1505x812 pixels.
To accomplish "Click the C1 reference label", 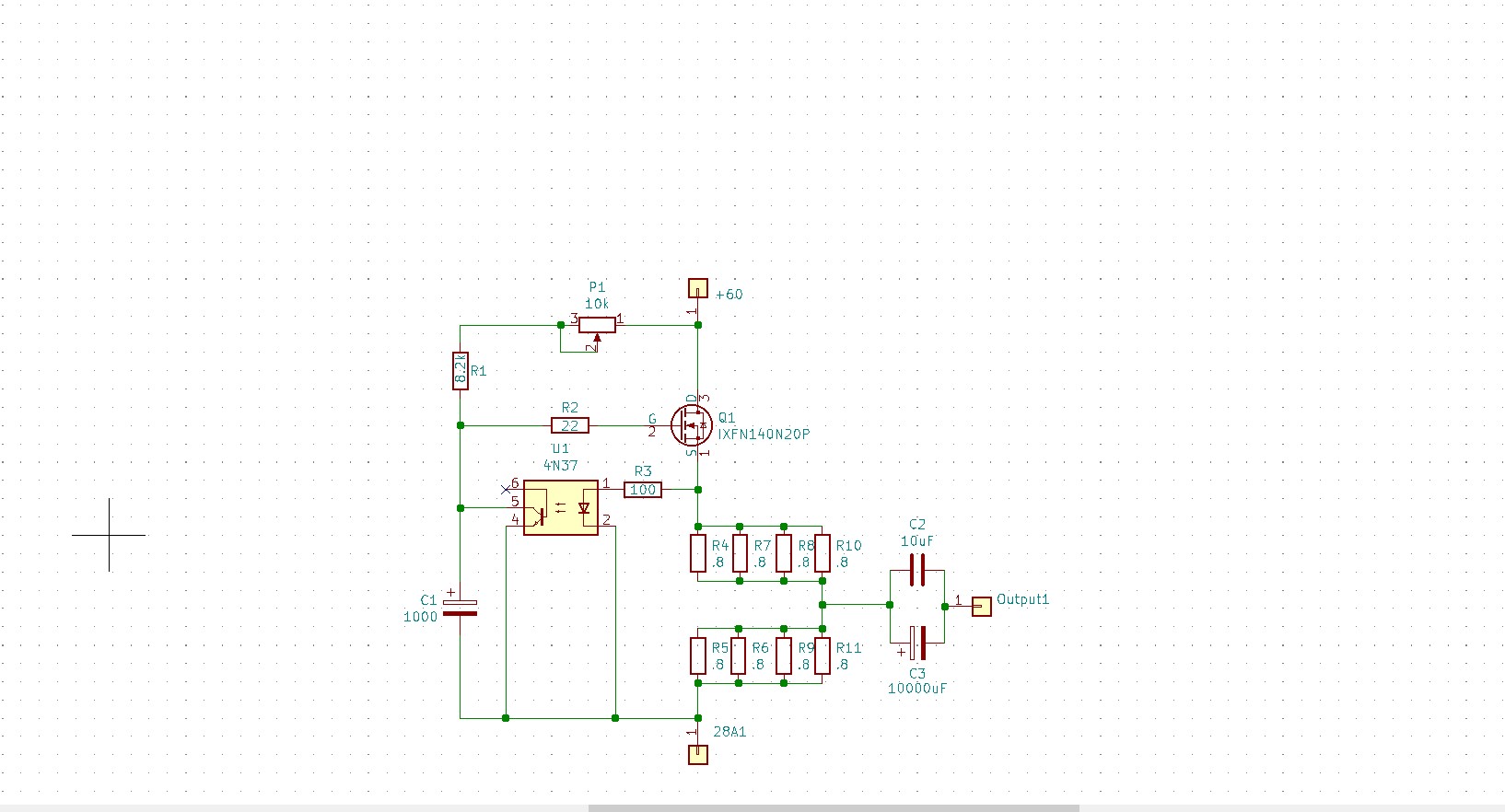I will [x=428, y=600].
